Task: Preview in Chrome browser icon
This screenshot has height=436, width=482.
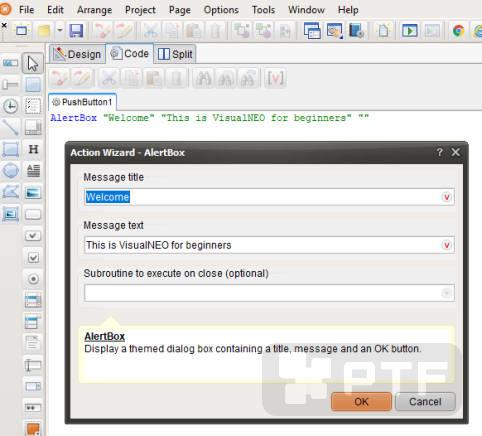Action: (459, 31)
